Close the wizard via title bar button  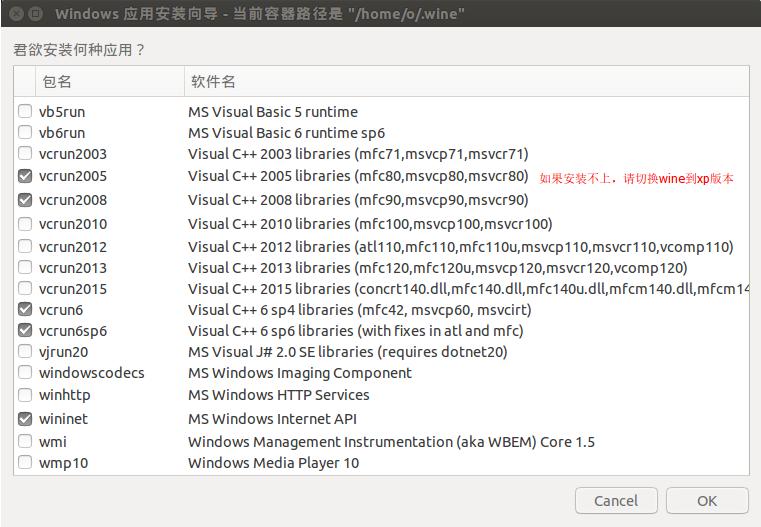pyautogui.click(x=14, y=14)
